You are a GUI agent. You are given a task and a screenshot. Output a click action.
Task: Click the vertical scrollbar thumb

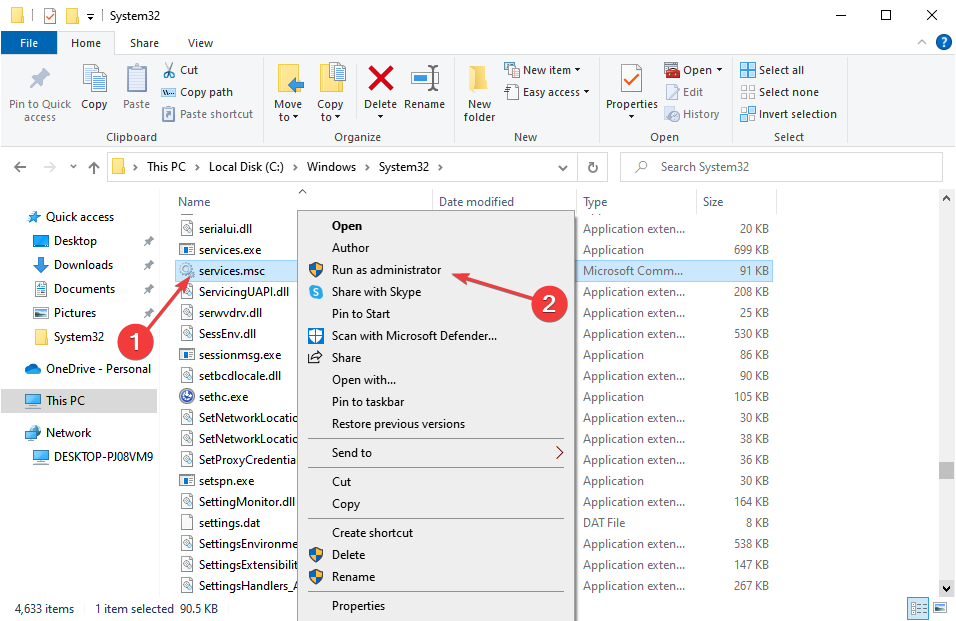[946, 470]
